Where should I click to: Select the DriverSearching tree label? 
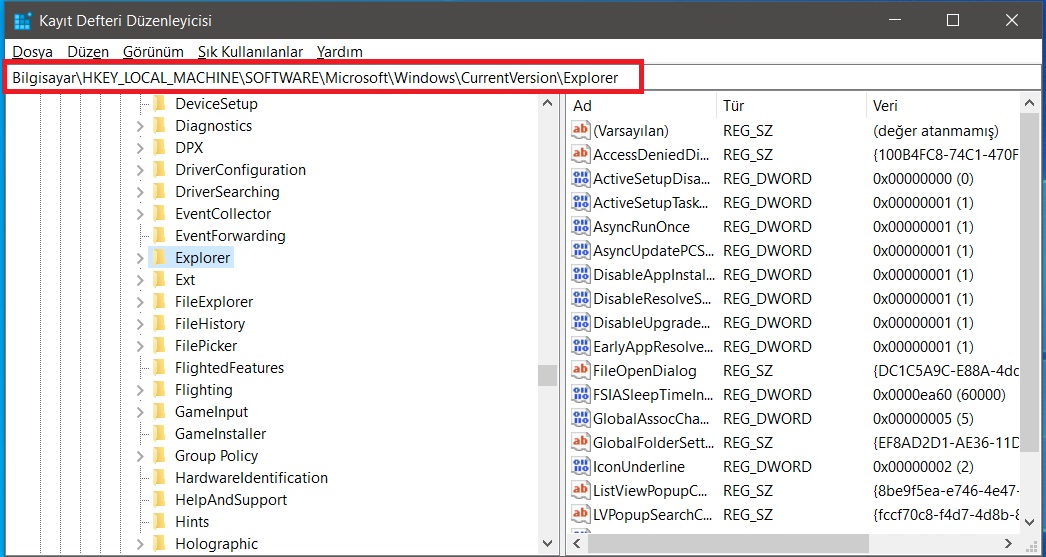click(x=227, y=192)
